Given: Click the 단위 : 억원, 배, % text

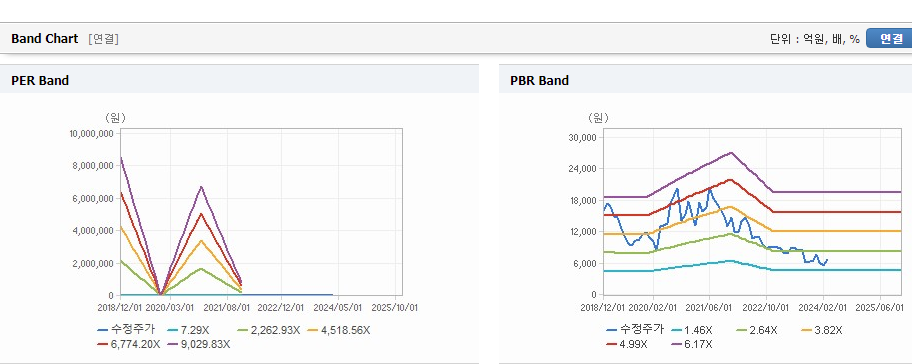Looking at the screenshot, I should (815, 39).
